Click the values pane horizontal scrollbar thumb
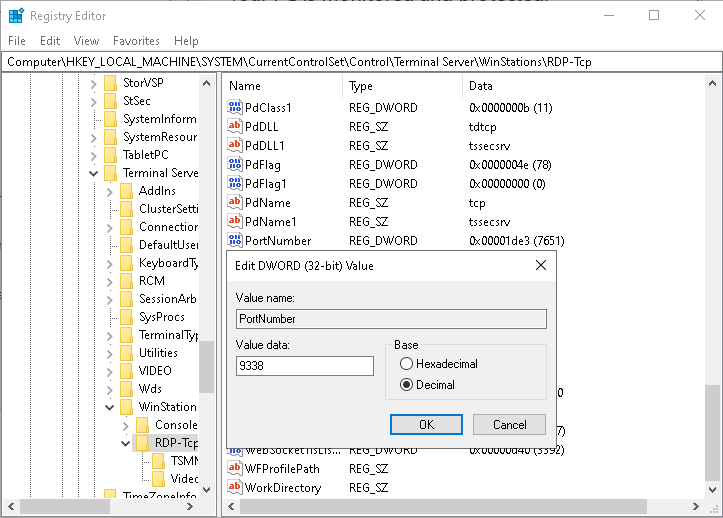Viewport: 723px width, 518px height. pyautogui.click(x=443, y=506)
